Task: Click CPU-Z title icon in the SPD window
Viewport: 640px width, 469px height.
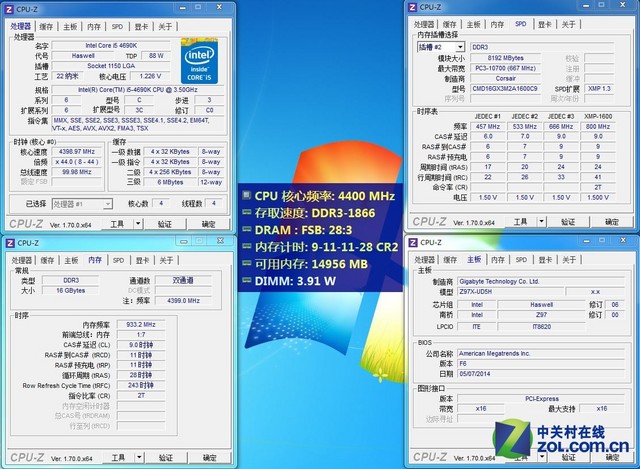Action: [x=412, y=7]
